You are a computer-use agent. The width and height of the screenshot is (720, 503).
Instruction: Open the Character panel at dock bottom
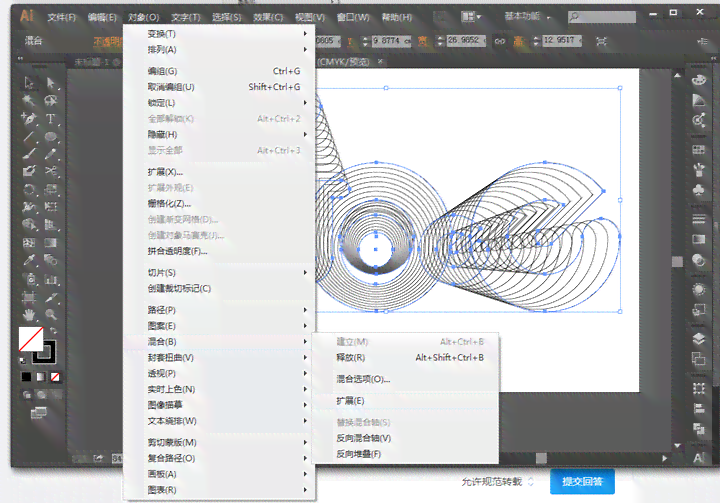click(698, 457)
